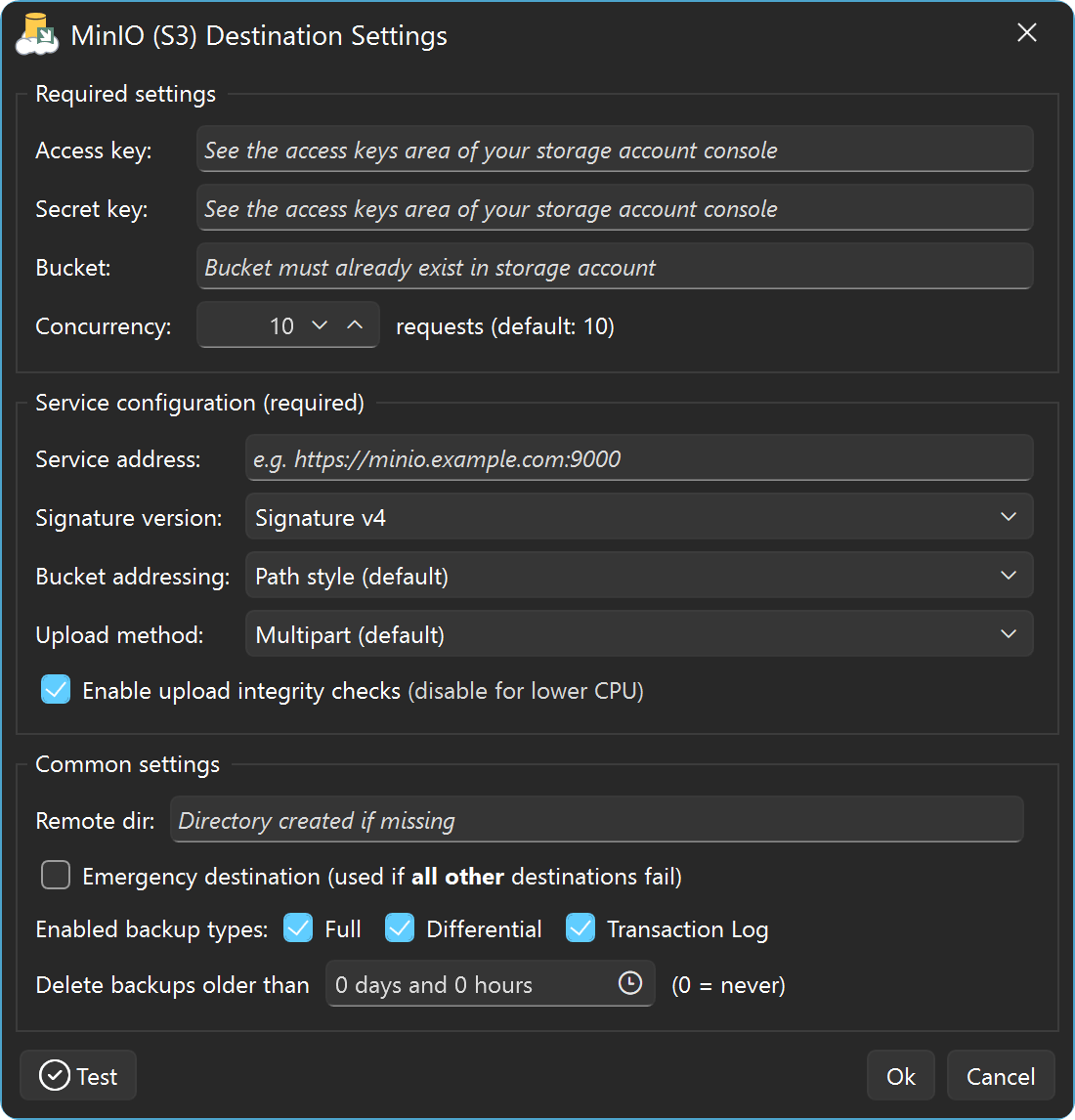1075x1120 pixels.
Task: Click the days and hours retention field
Action: (x=490, y=983)
